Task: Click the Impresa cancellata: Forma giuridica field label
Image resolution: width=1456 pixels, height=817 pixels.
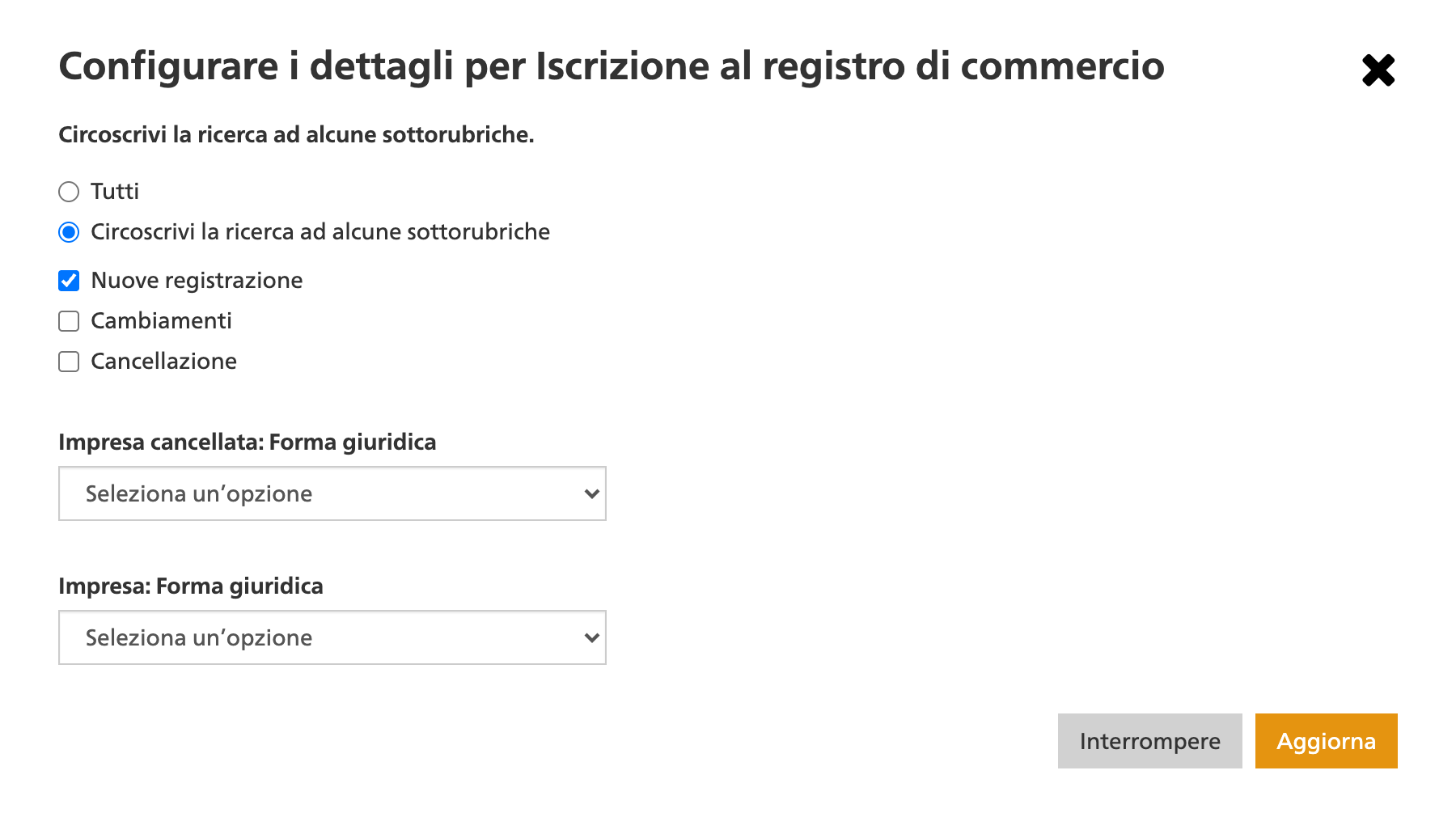Action: [x=248, y=442]
